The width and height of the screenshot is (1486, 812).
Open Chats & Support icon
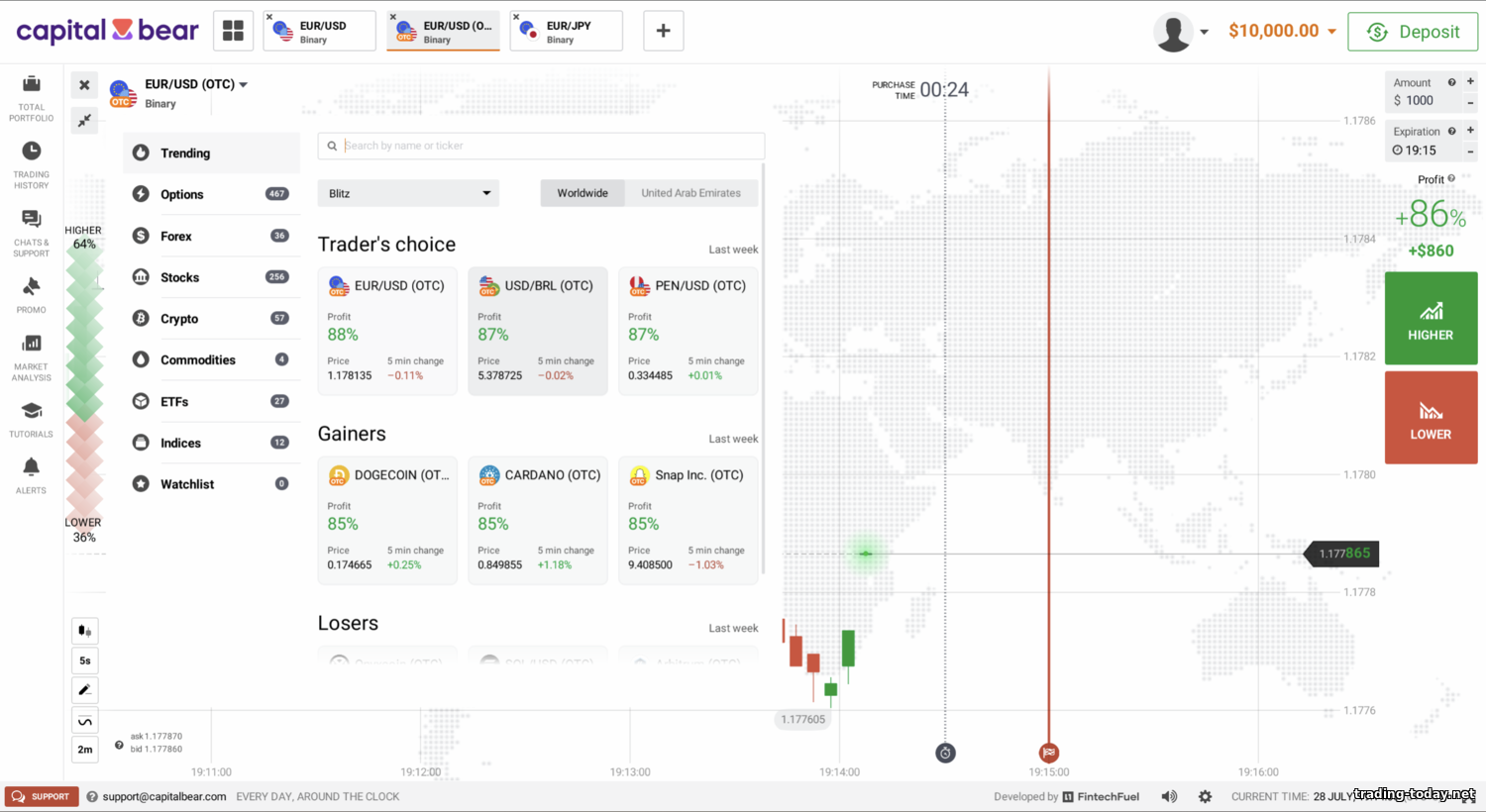(32, 220)
